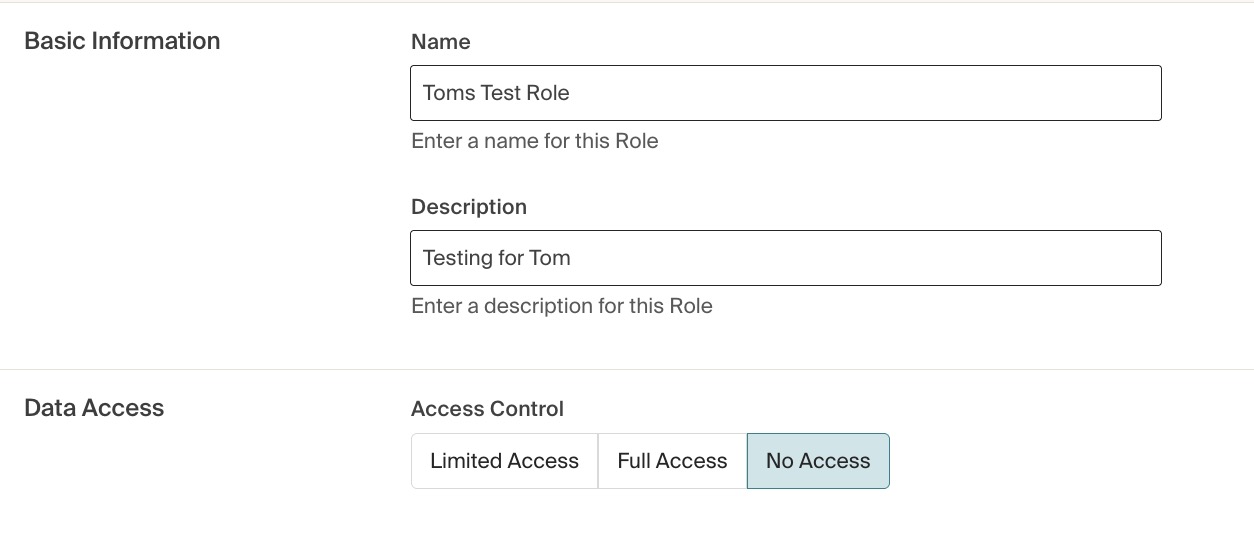This screenshot has height=558, width=1254.
Task: Click the highlighted No Access option
Action: coord(818,461)
